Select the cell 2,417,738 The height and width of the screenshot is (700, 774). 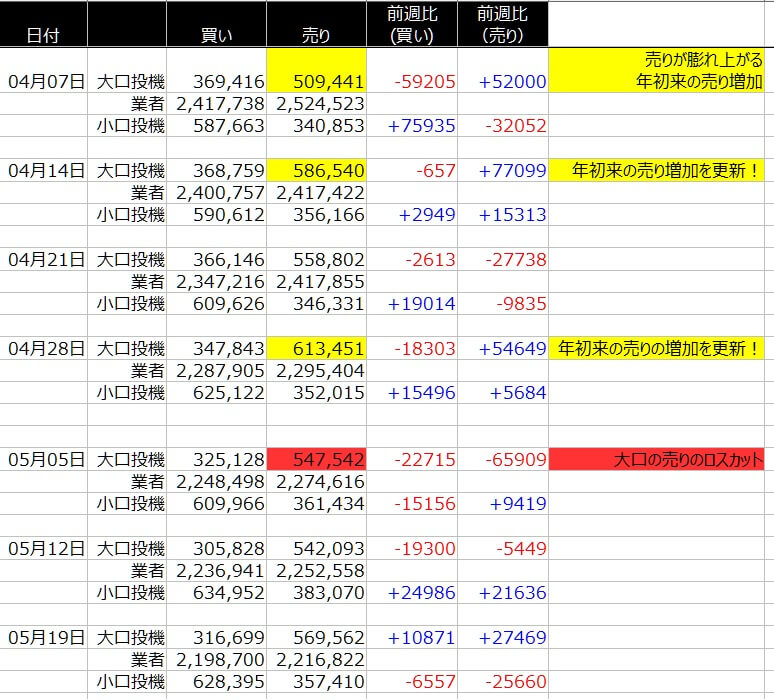pyautogui.click(x=217, y=104)
